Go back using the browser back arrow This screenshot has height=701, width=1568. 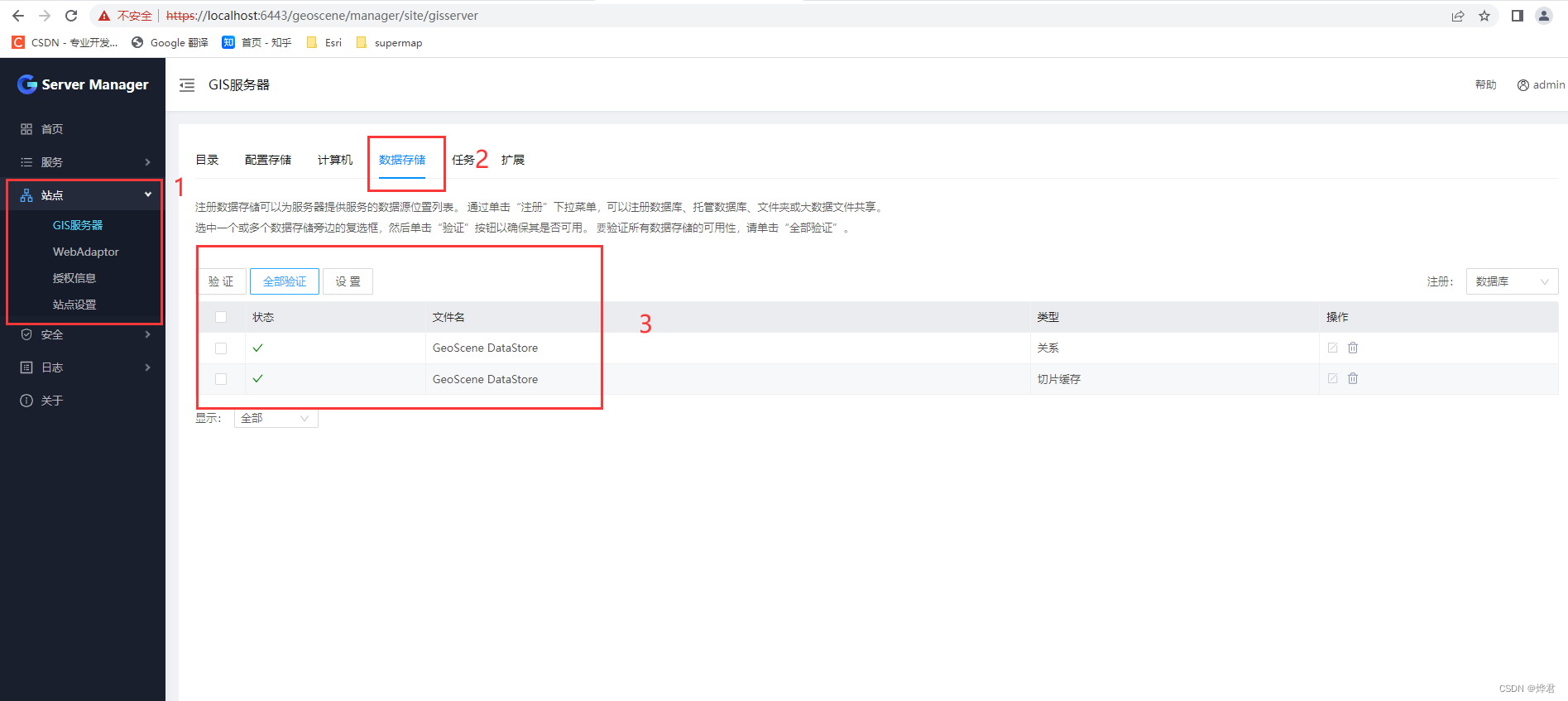18,16
